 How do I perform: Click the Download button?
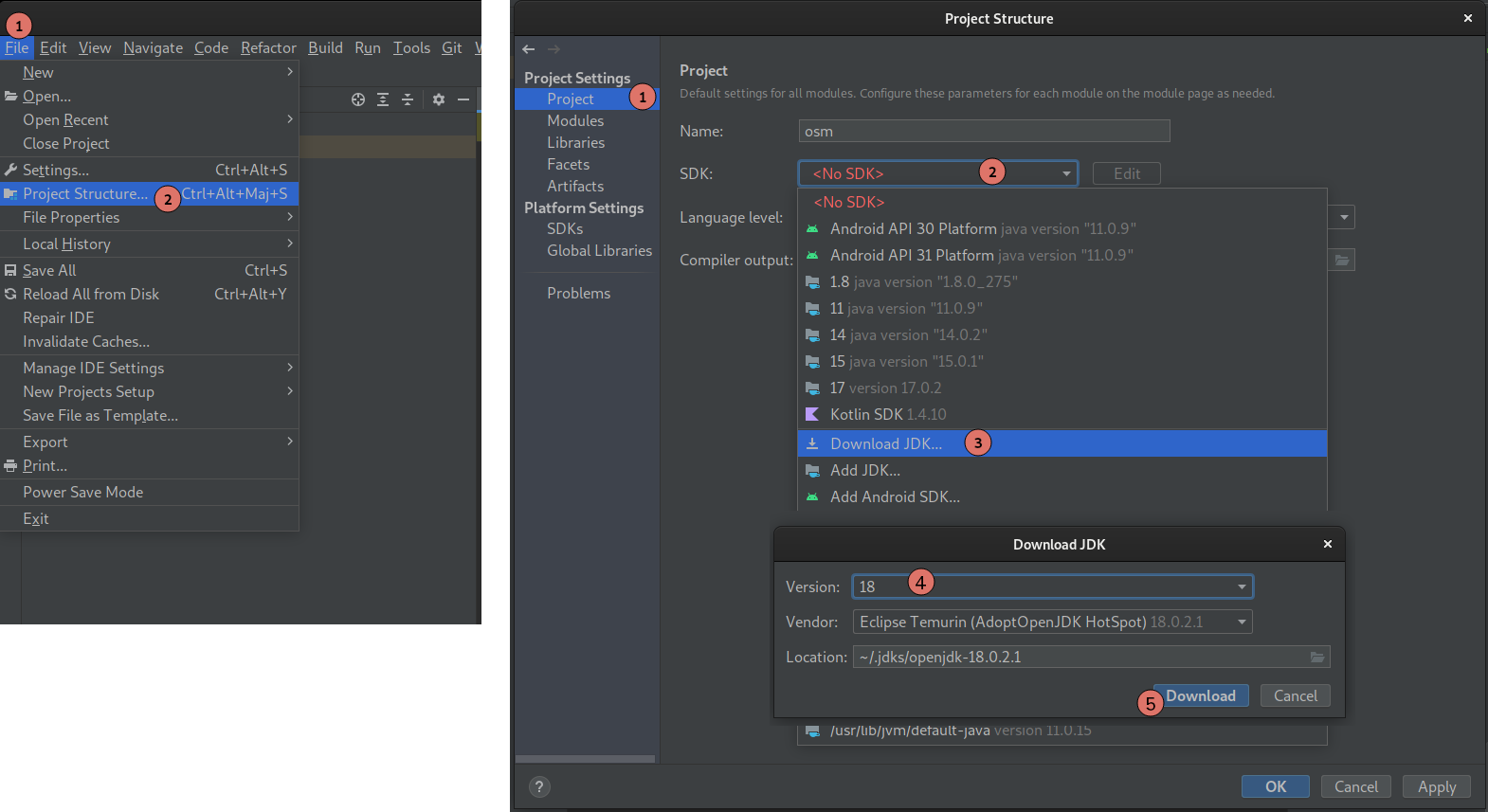point(1201,695)
